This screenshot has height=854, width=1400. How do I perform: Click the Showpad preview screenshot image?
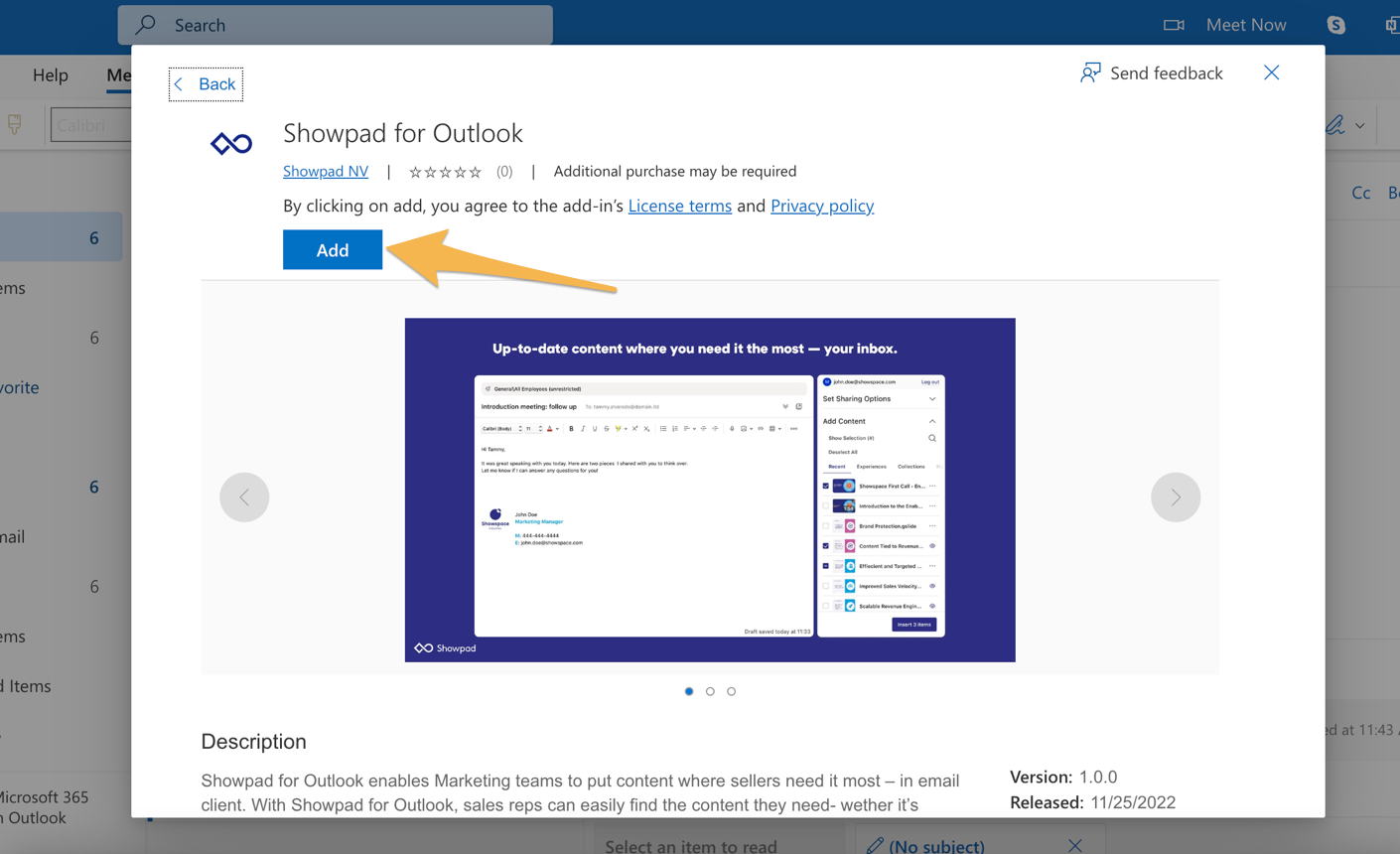point(710,490)
